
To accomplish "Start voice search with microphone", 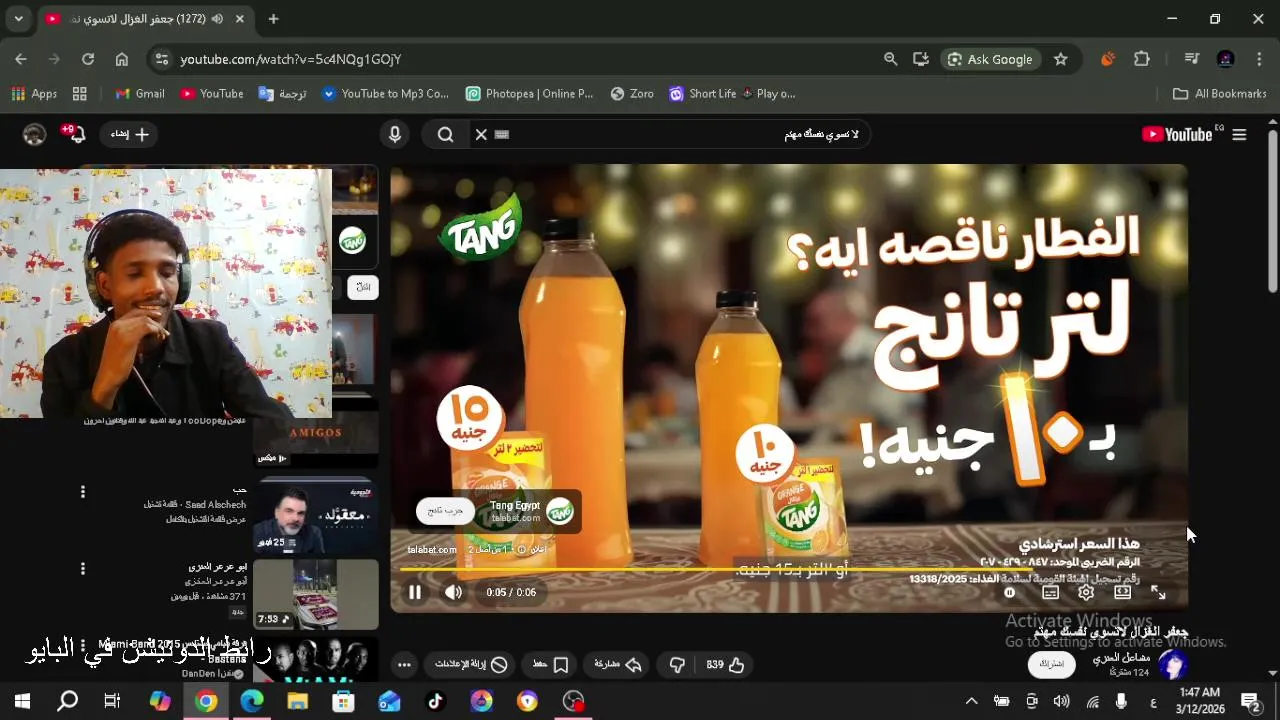I will click(395, 134).
